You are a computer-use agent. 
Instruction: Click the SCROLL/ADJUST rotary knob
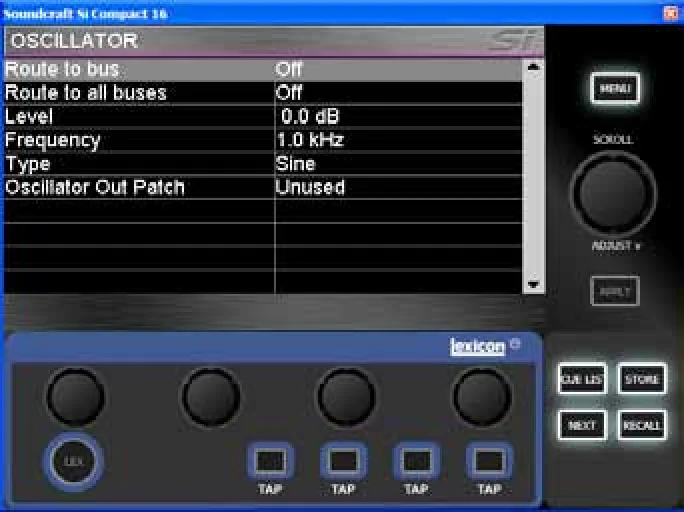(x=613, y=194)
